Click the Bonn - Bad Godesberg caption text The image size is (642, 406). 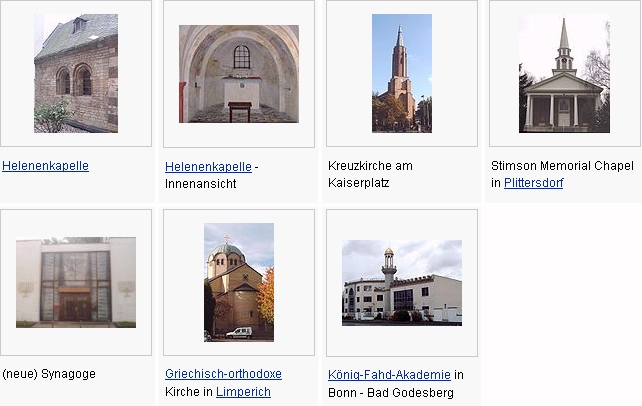point(391,392)
